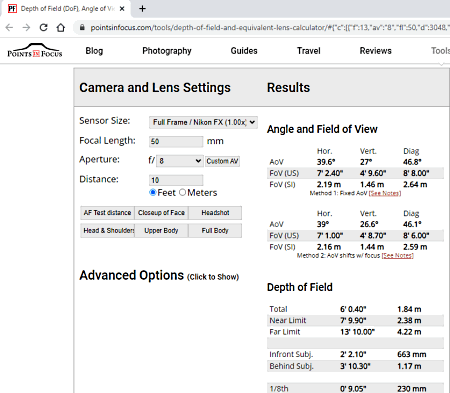Select the Feet radio button
450x393 pixels.
coord(153,192)
